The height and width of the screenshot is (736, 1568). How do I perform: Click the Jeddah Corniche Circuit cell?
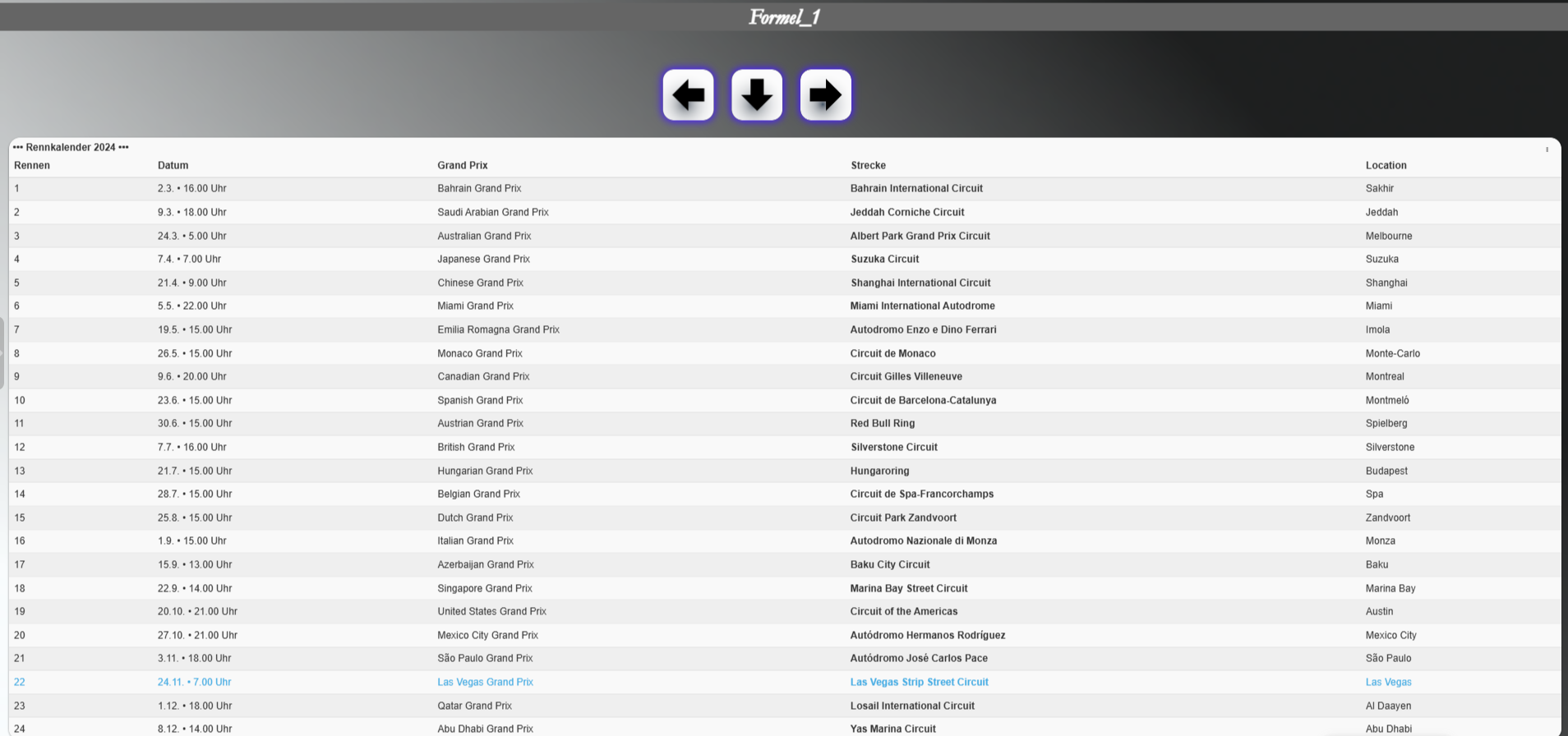click(x=907, y=212)
